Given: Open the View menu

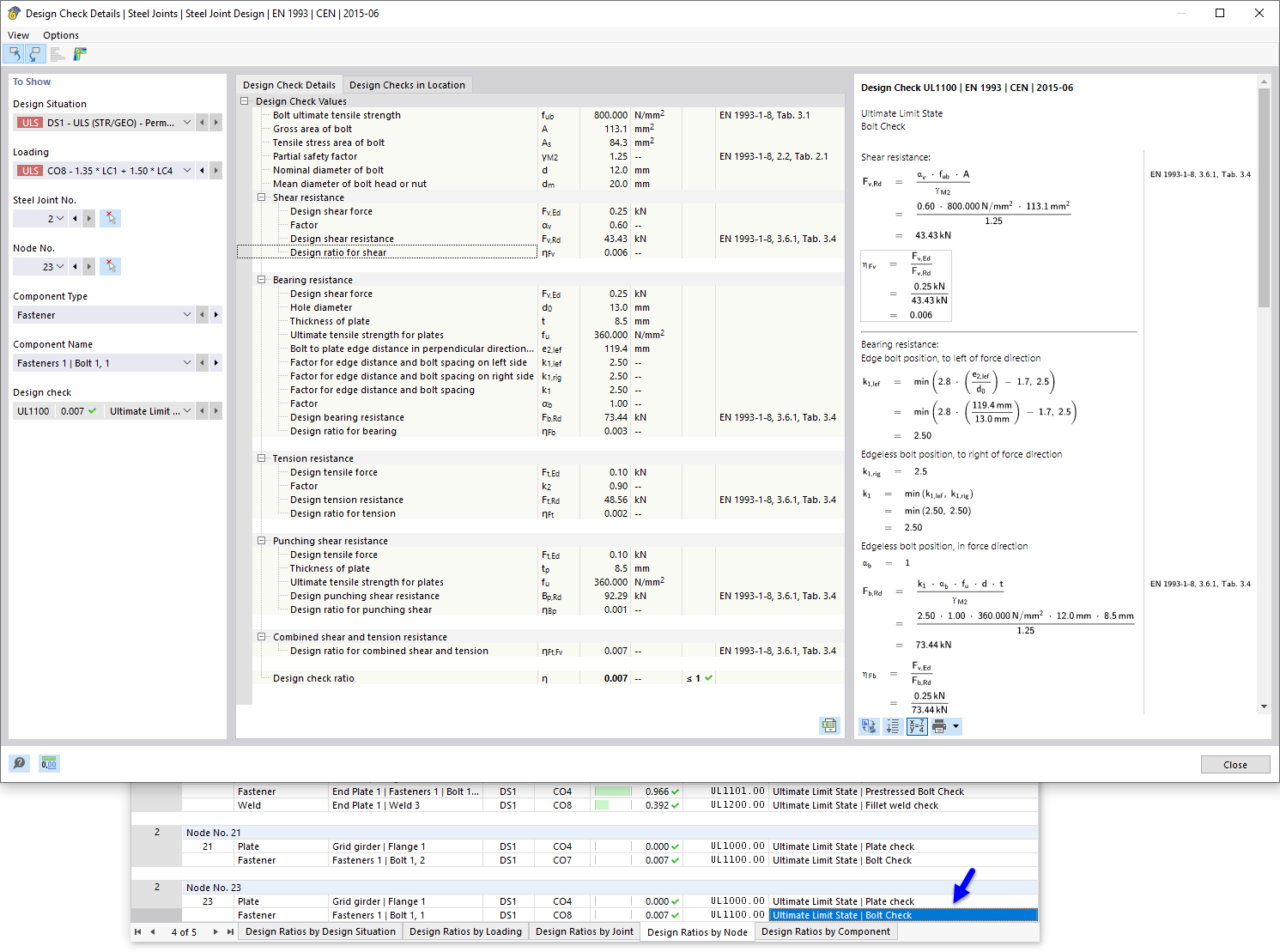Looking at the screenshot, I should pos(18,35).
